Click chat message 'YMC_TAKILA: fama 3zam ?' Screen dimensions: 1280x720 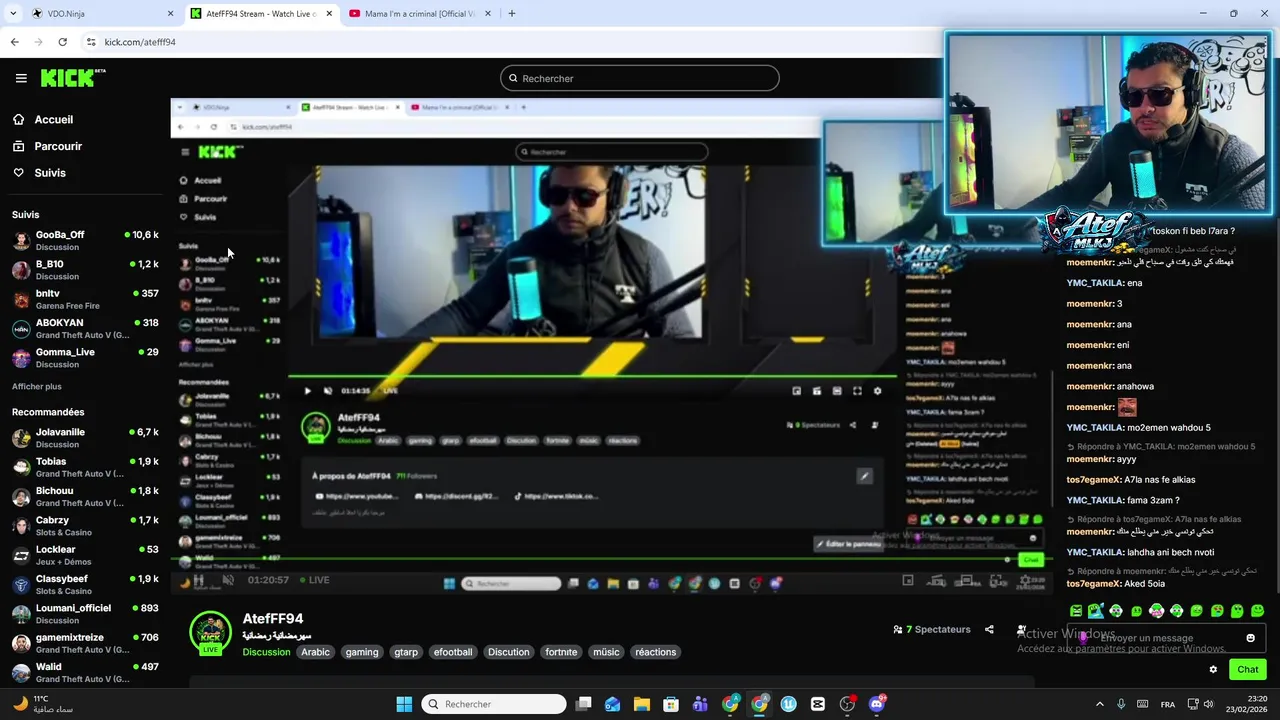pos(1123,500)
